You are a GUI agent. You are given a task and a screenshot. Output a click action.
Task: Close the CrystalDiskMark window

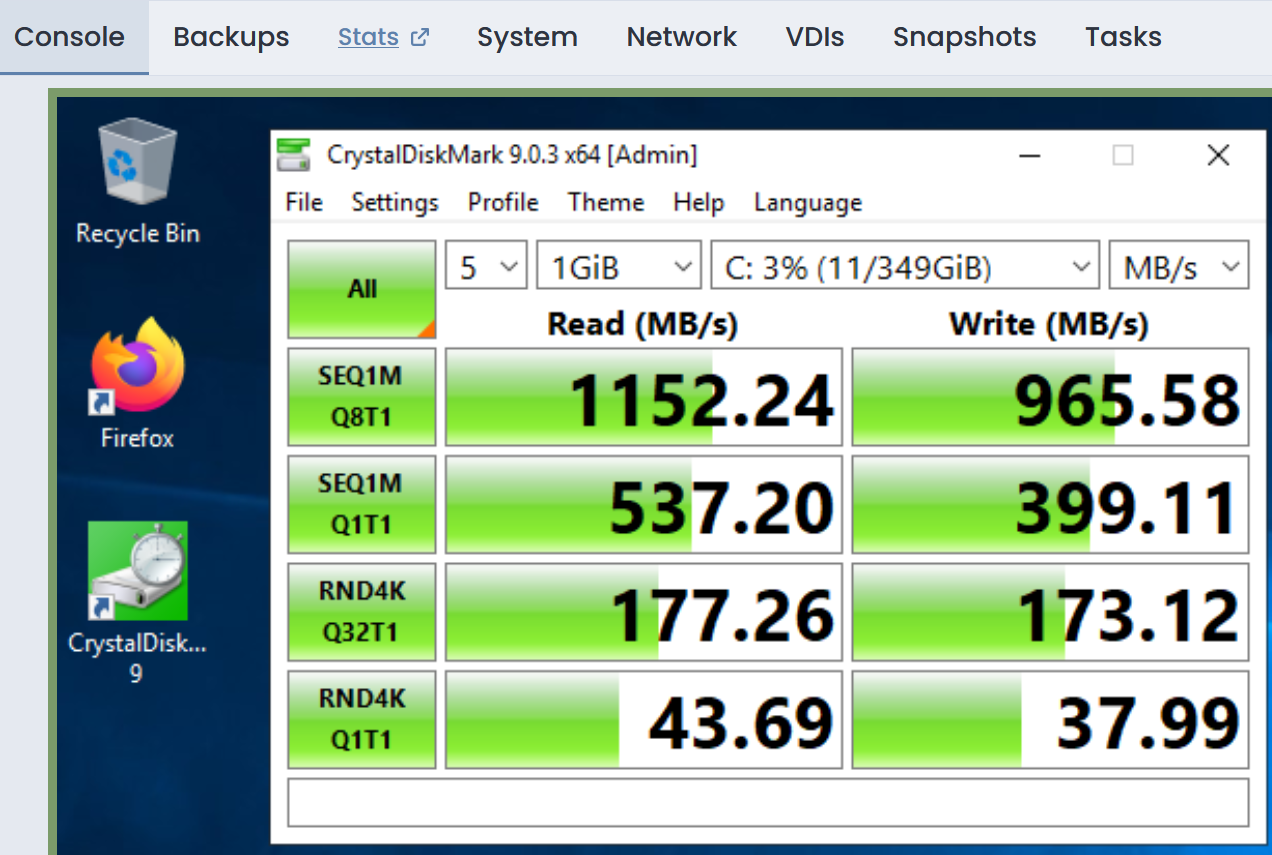click(1217, 156)
